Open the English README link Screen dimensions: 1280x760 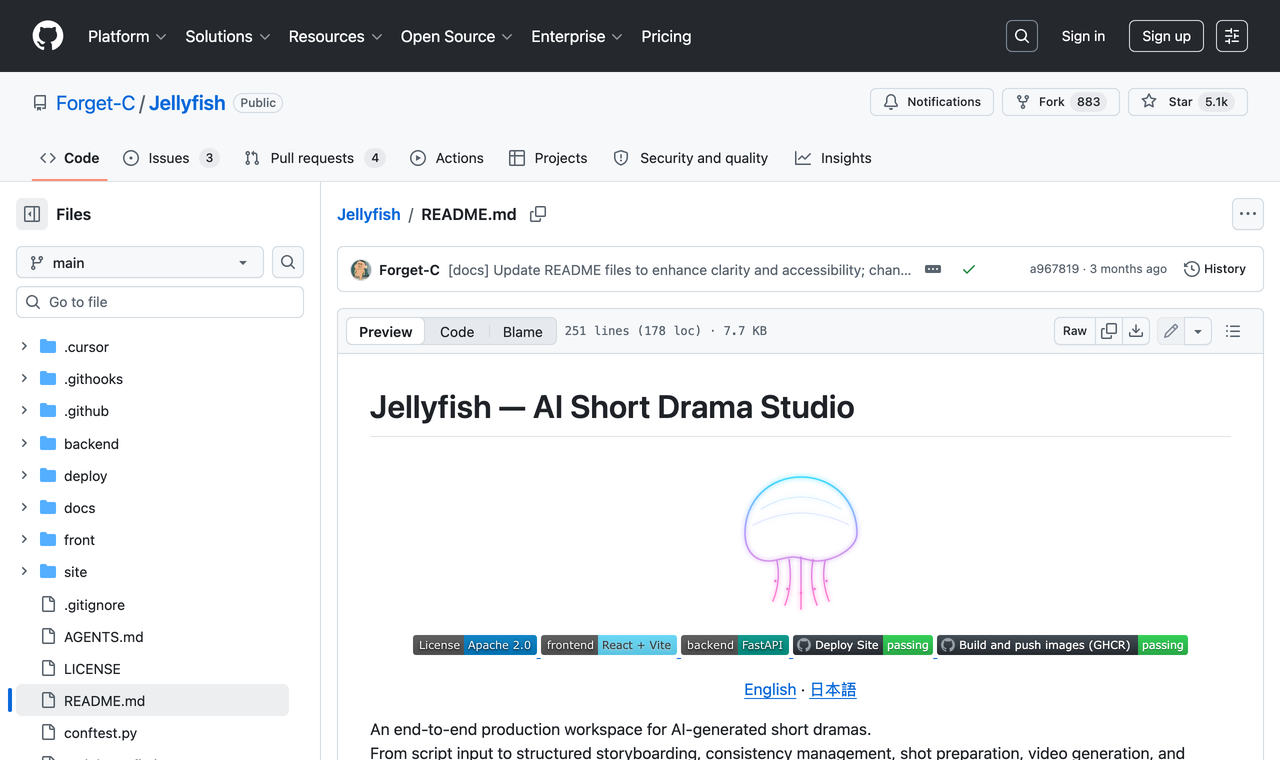pos(770,689)
